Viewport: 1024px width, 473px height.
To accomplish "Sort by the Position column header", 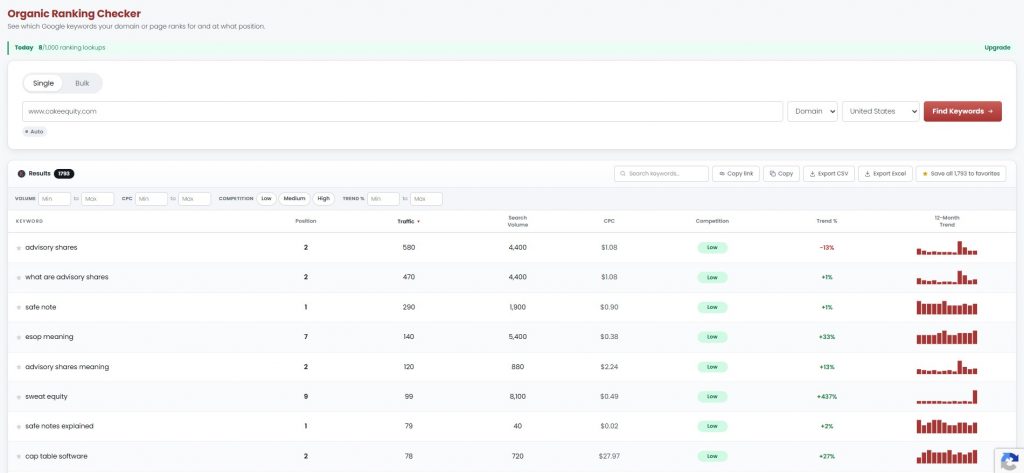I will (x=306, y=221).
